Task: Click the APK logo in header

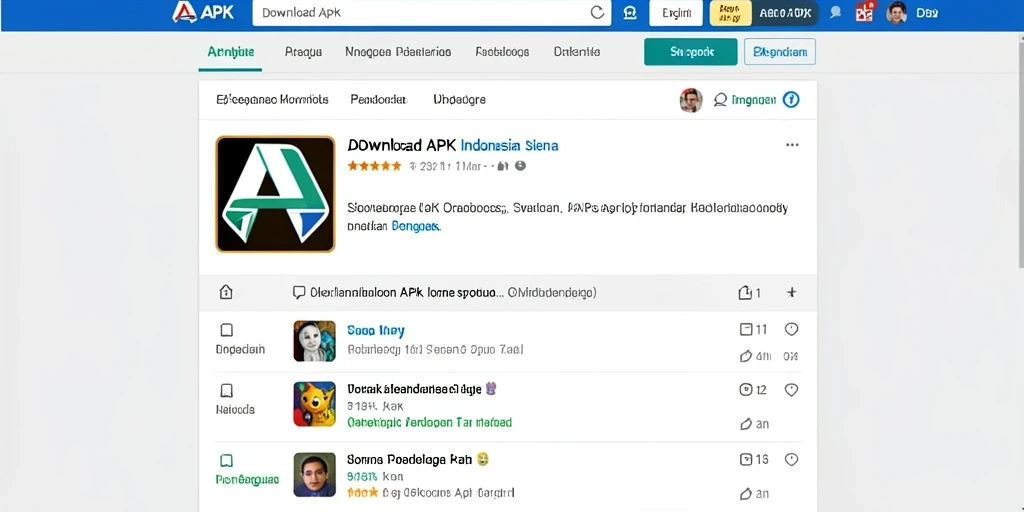Action: click(203, 12)
